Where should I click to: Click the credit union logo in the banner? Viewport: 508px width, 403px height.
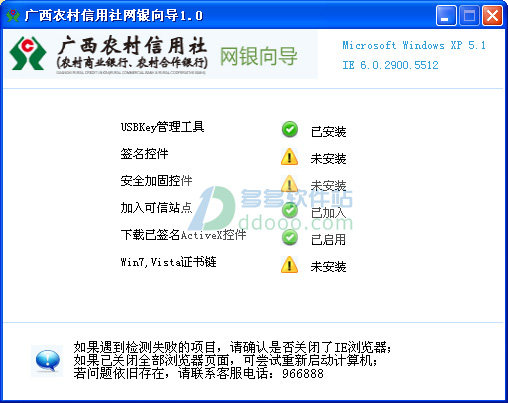(28, 53)
